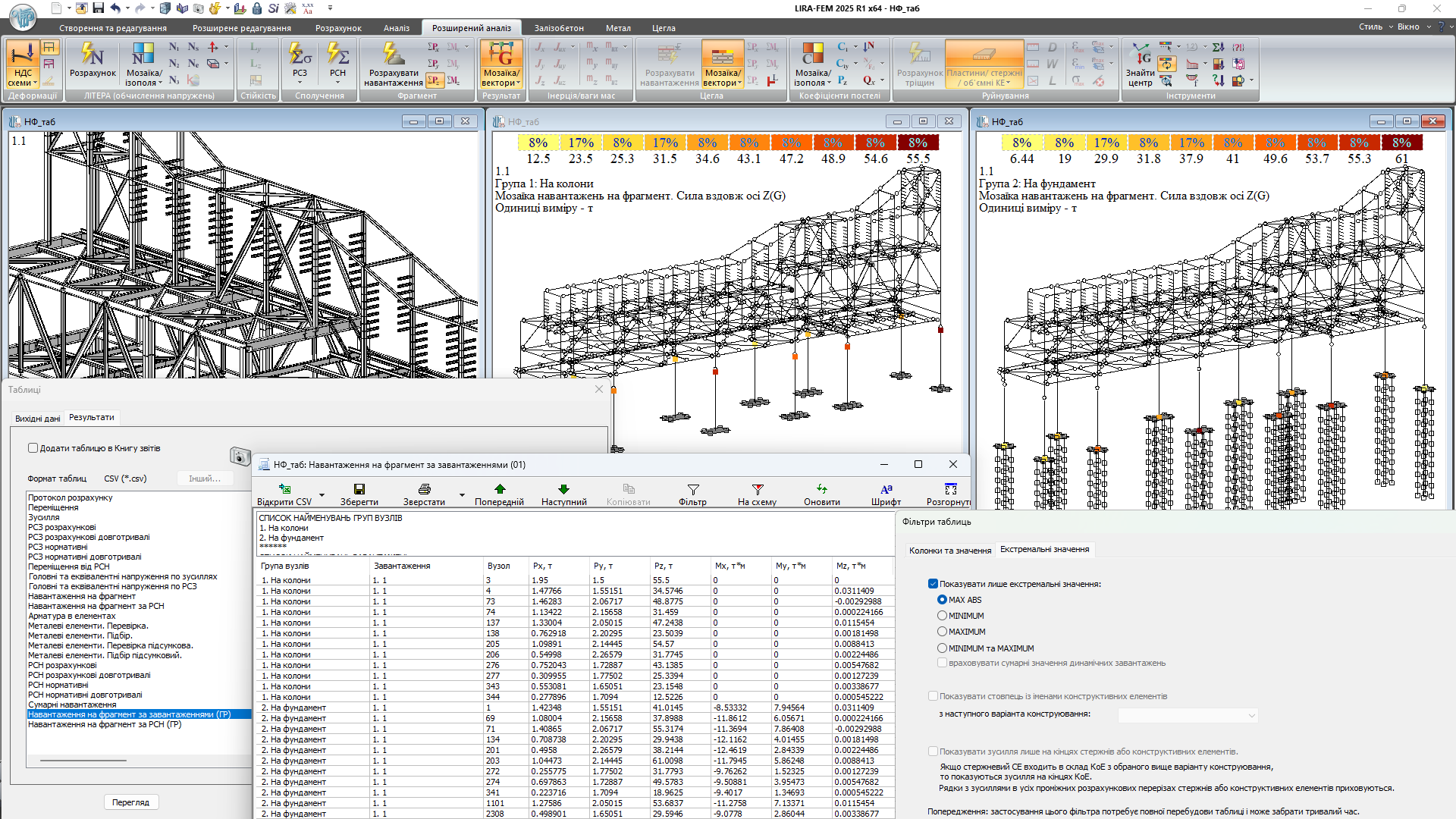The image size is (1456, 819).
Task: Open the Вихідні дані tab
Action: (x=37, y=419)
